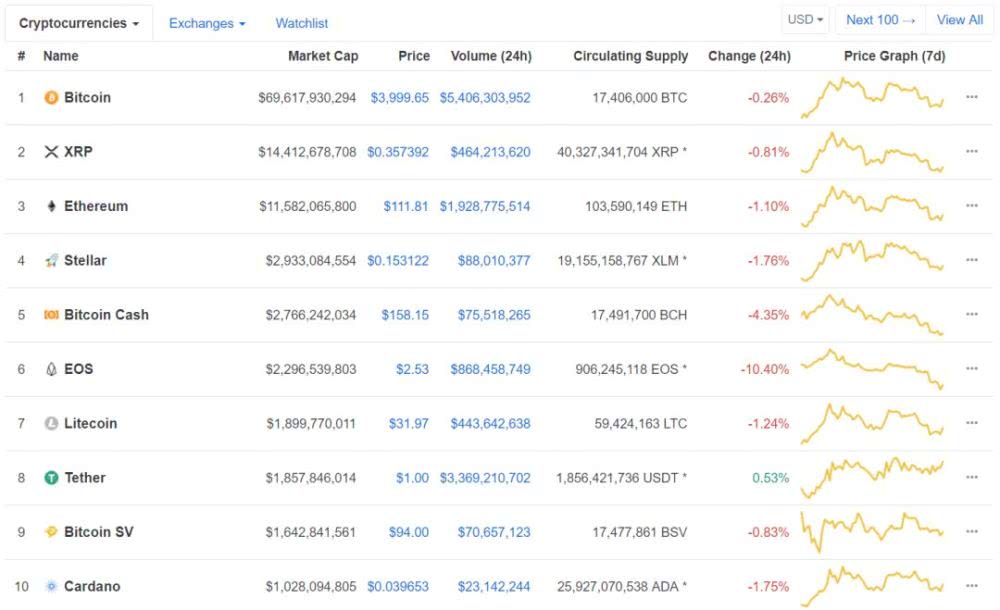The width and height of the screenshot is (1000, 610).
Task: Click the Bitcoin Cash logo icon
Action: click(52, 315)
